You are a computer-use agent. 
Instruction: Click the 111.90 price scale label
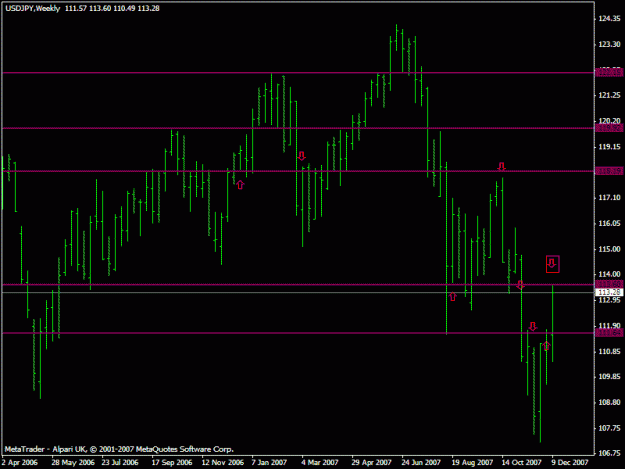tap(609, 326)
